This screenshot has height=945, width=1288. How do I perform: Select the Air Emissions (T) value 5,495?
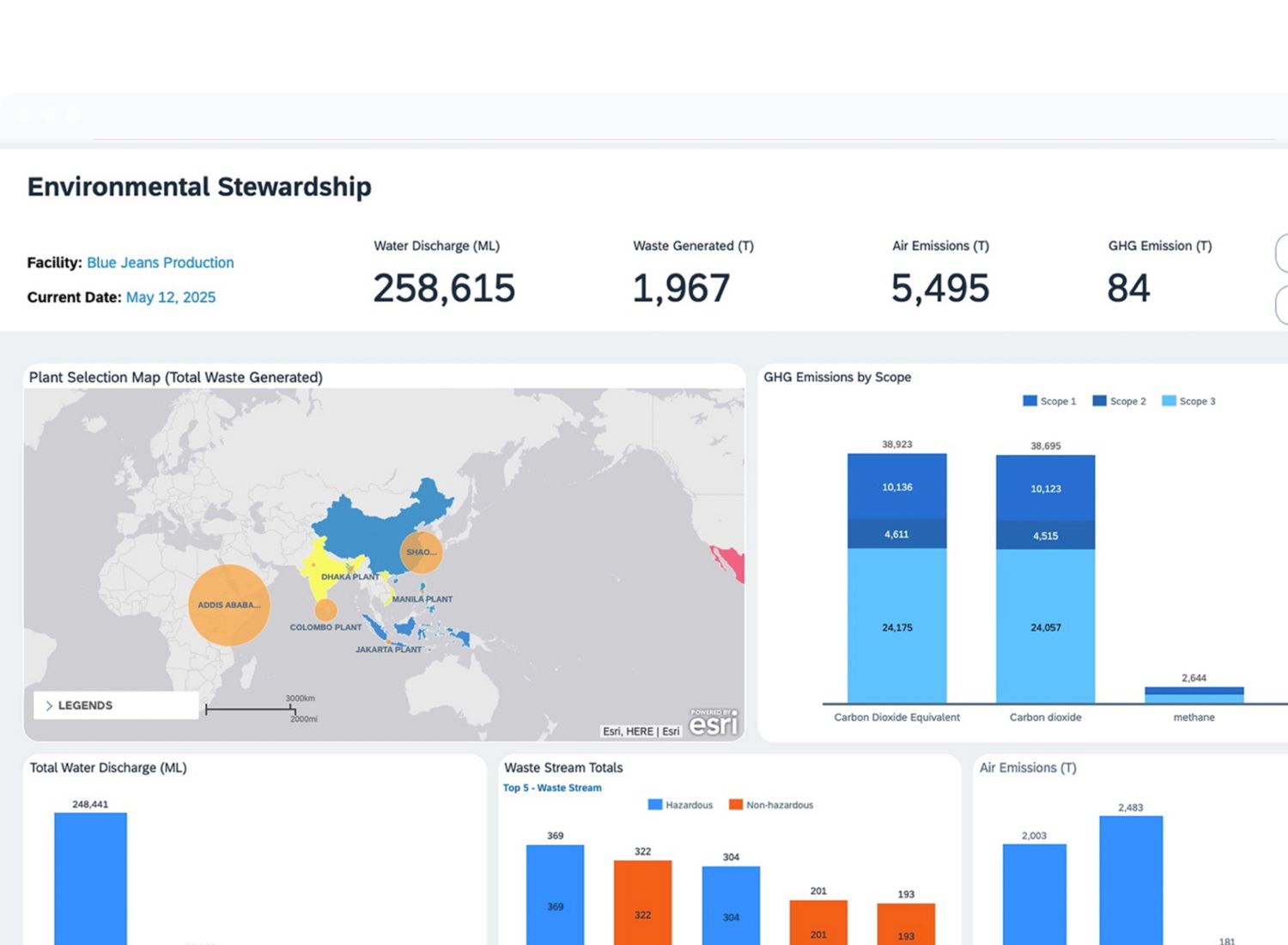[940, 289]
